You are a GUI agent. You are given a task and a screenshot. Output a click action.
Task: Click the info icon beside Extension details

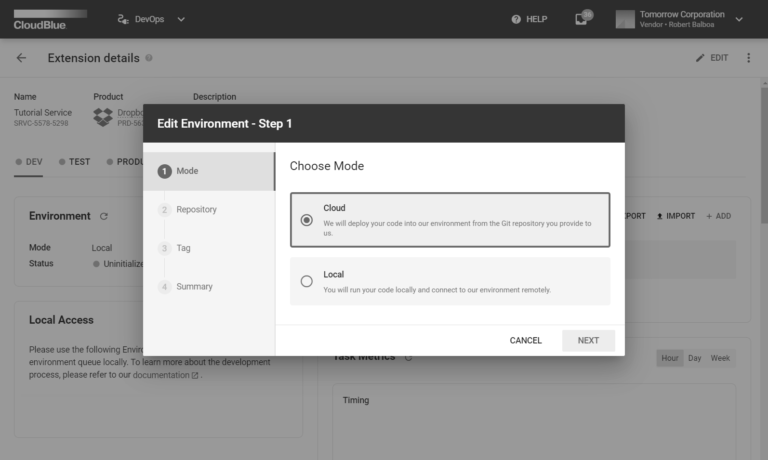pyautogui.click(x=149, y=58)
